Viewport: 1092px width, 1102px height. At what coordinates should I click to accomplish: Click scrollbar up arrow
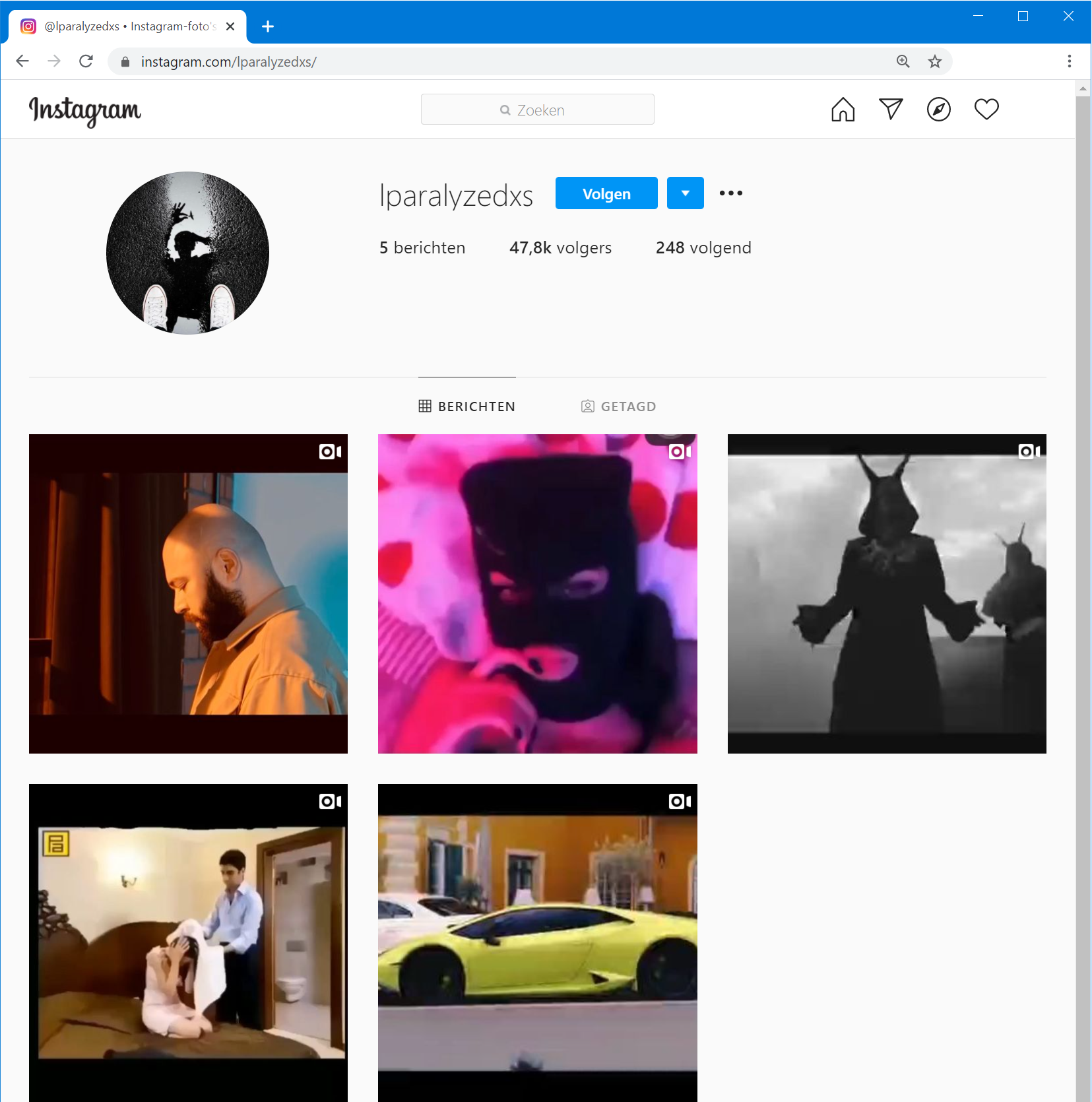[1083, 88]
